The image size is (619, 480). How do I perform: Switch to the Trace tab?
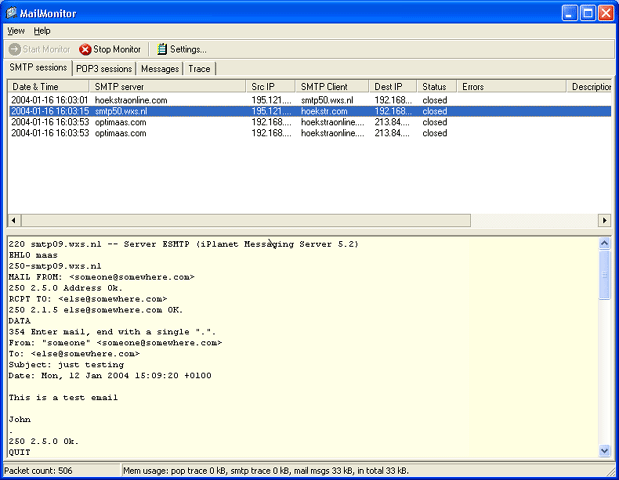pyautogui.click(x=199, y=69)
